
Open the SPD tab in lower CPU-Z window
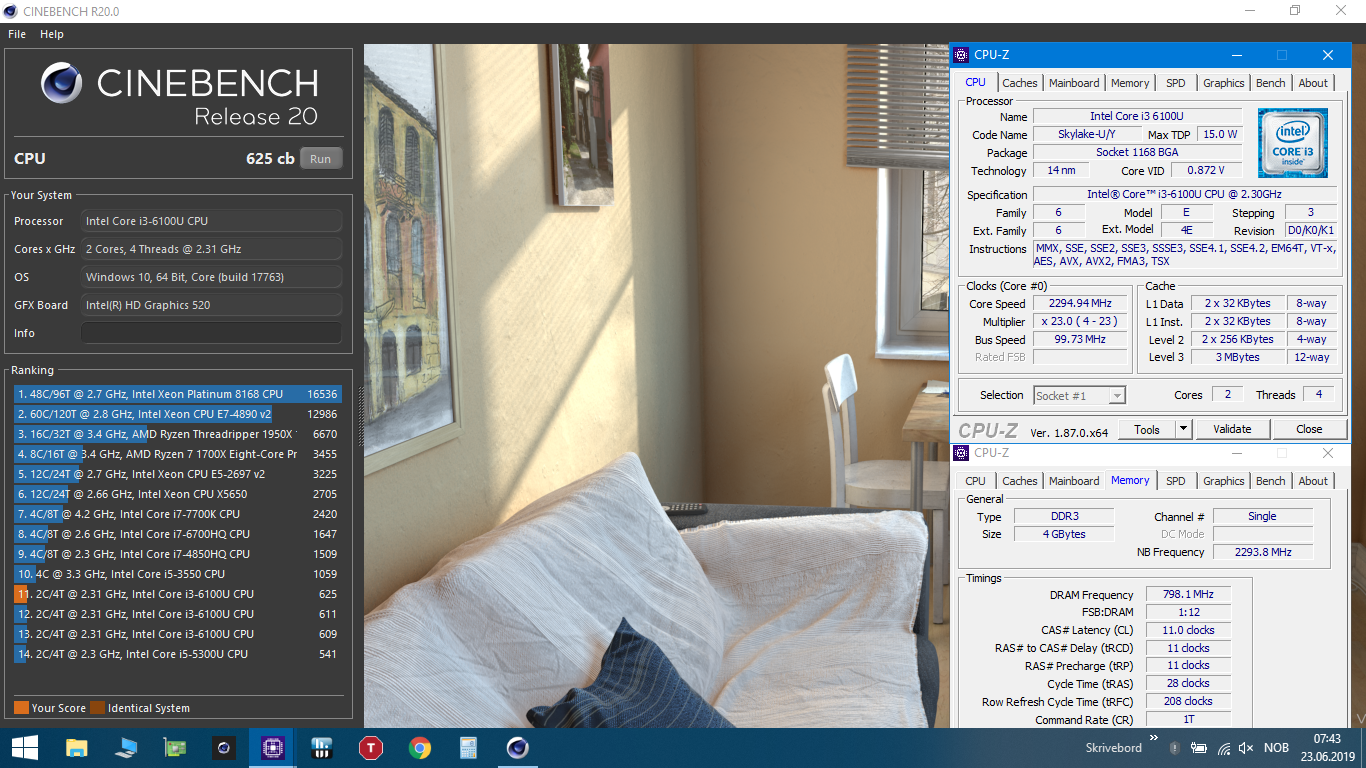(1175, 481)
